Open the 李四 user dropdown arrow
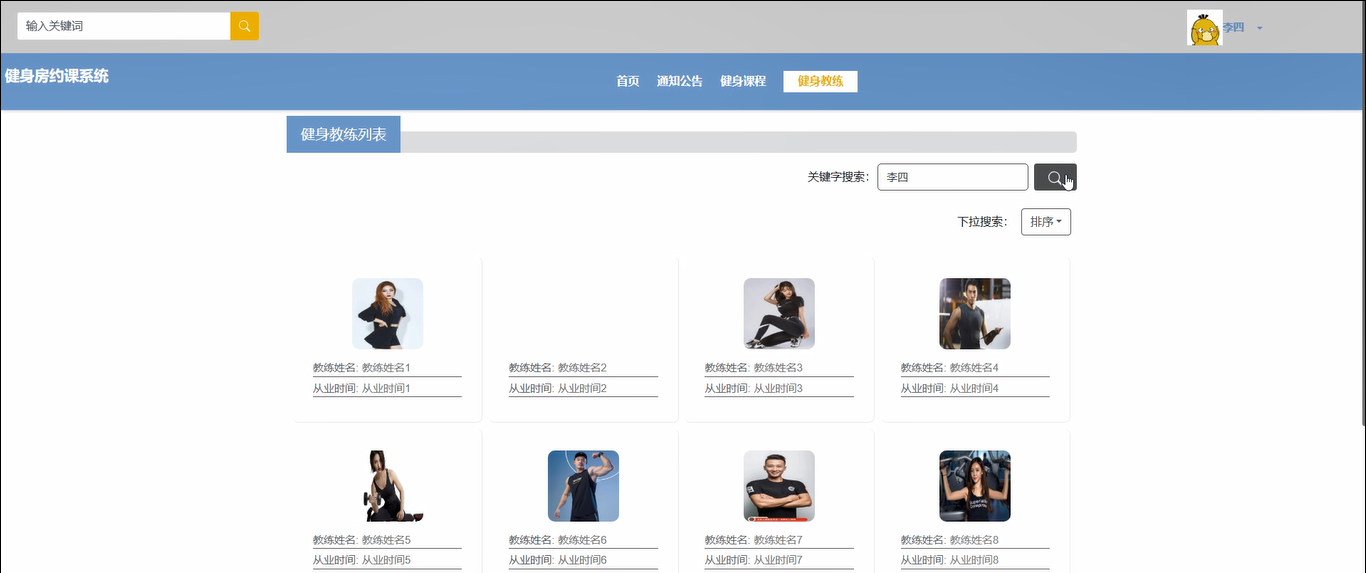 [1260, 28]
